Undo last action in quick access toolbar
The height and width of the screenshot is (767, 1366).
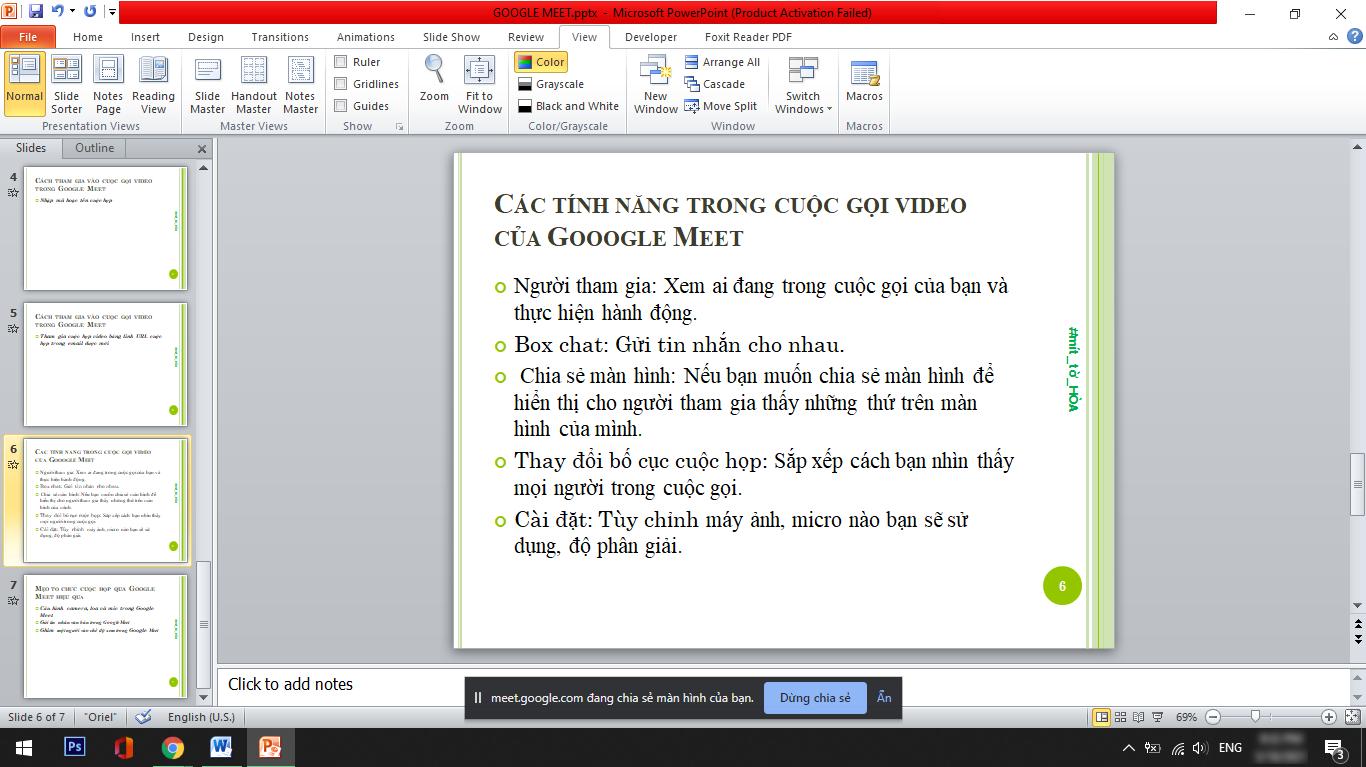click(x=58, y=12)
